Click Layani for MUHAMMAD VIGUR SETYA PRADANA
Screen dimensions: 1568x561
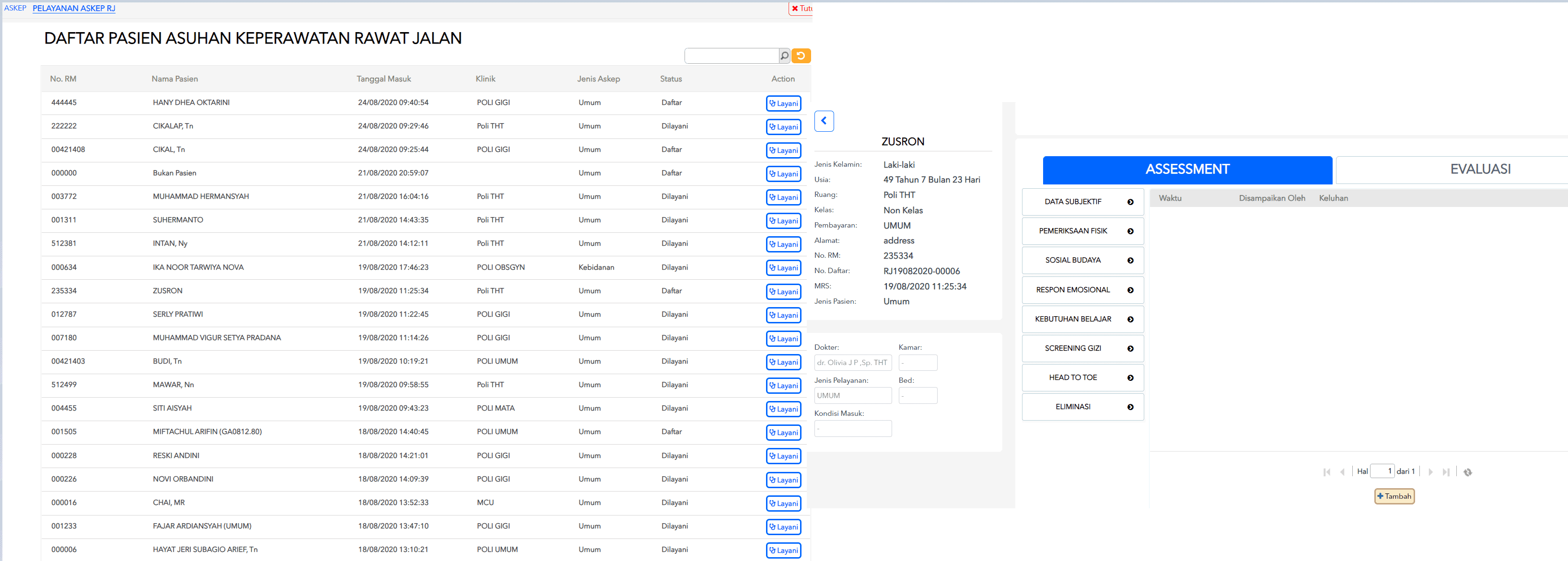(x=783, y=339)
